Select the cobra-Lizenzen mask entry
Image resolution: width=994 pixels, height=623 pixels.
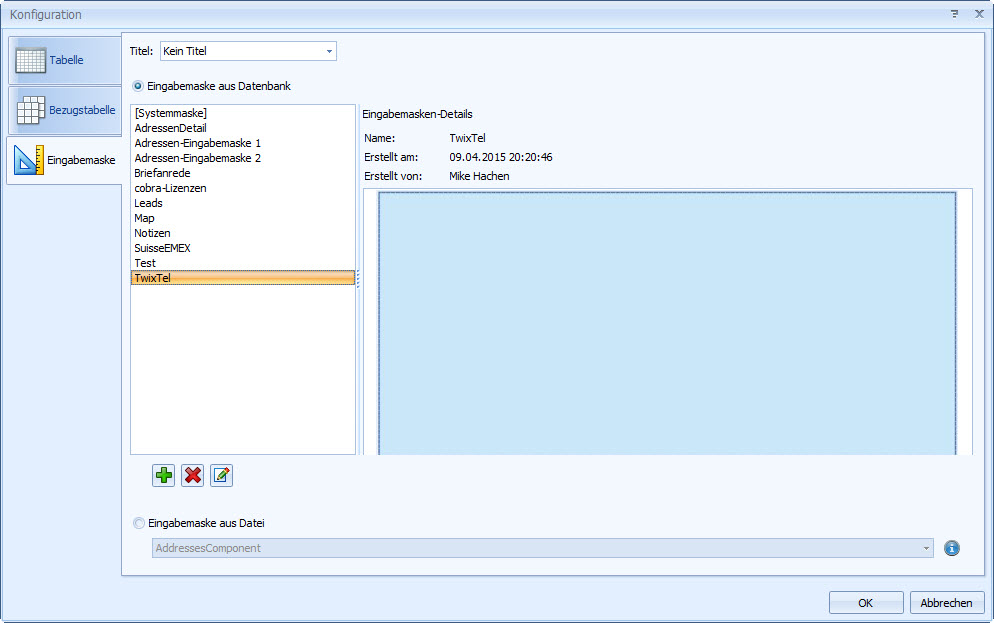pyautogui.click(x=170, y=188)
